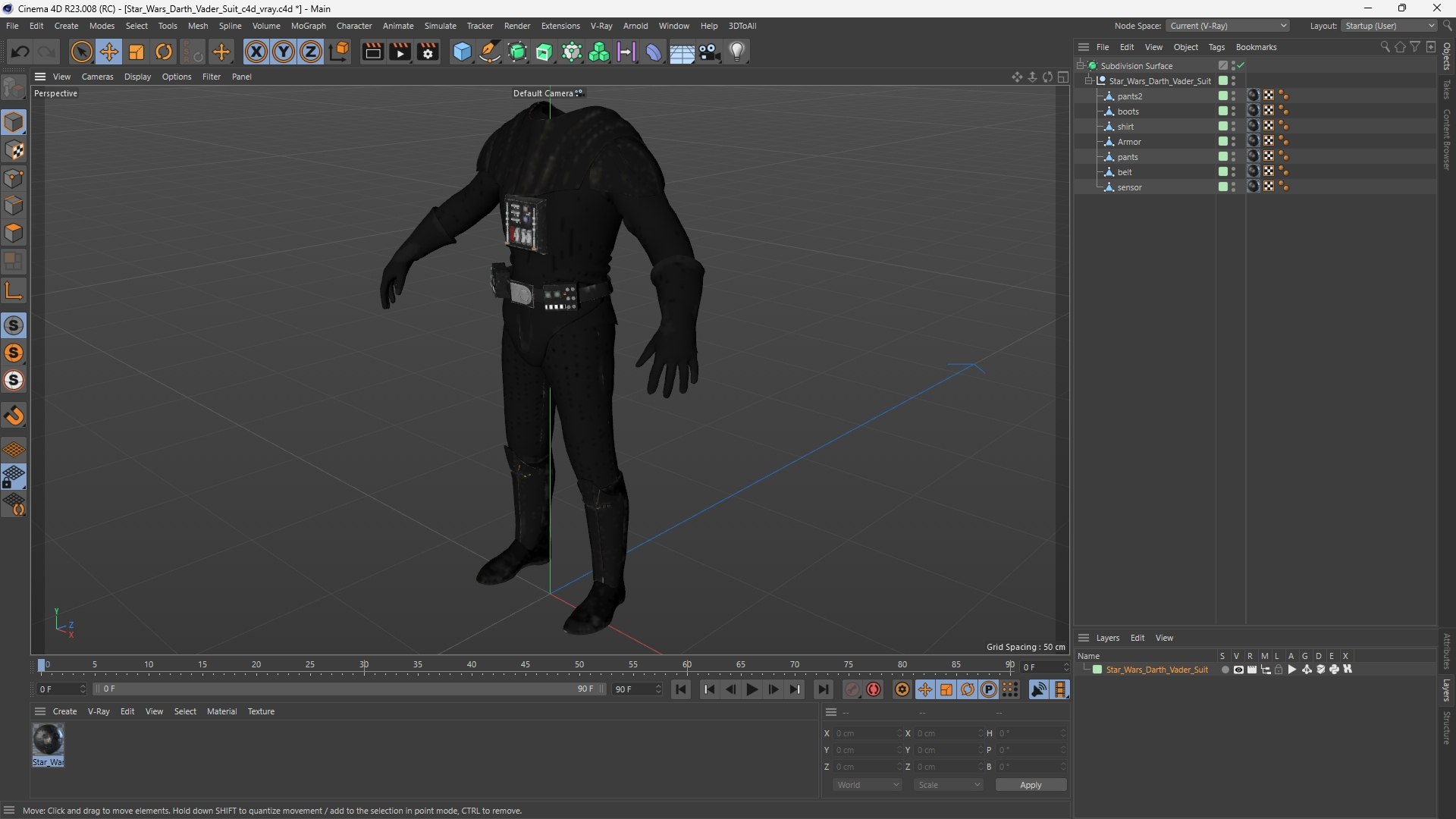Open the V-Ray menu in the menu bar
1456x819 pixels.
point(601,26)
